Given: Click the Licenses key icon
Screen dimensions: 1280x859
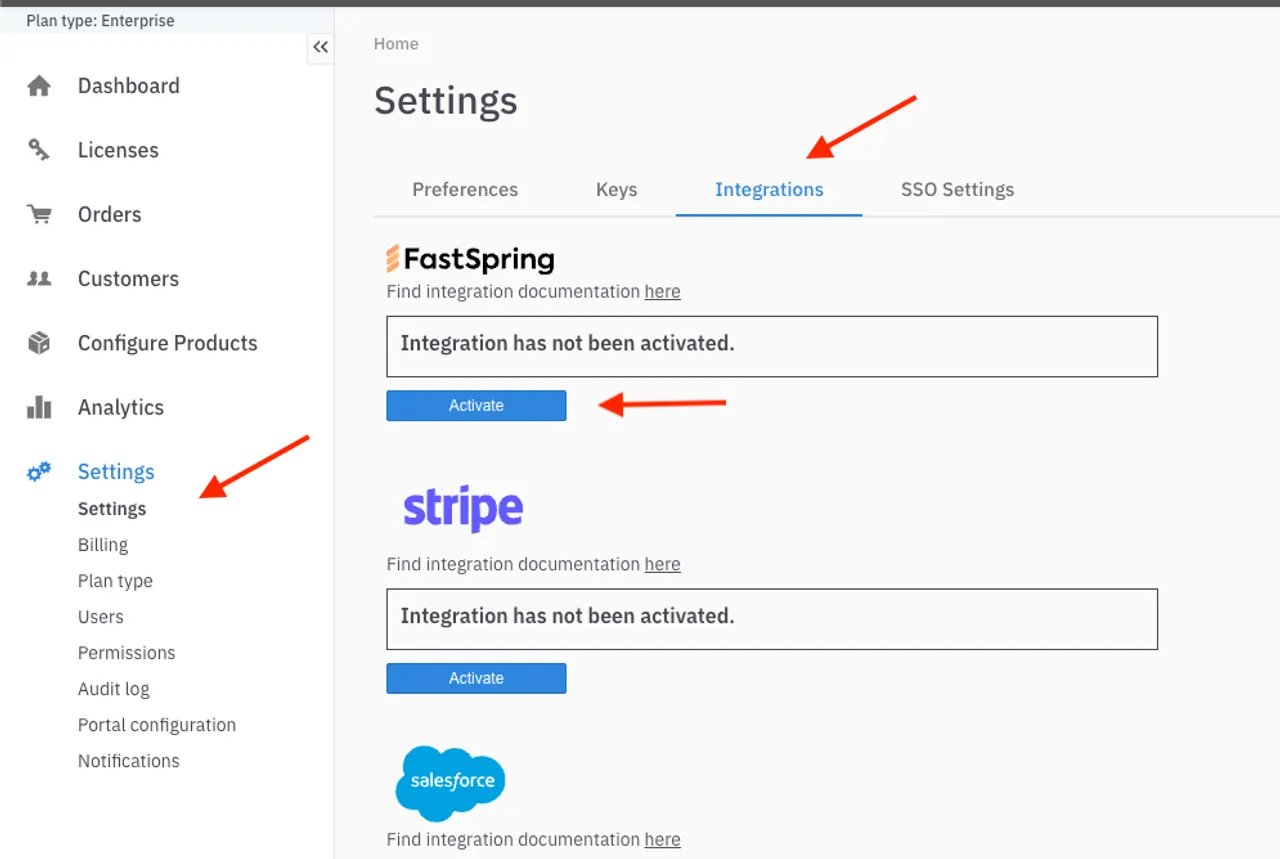Looking at the screenshot, I should (x=38, y=150).
